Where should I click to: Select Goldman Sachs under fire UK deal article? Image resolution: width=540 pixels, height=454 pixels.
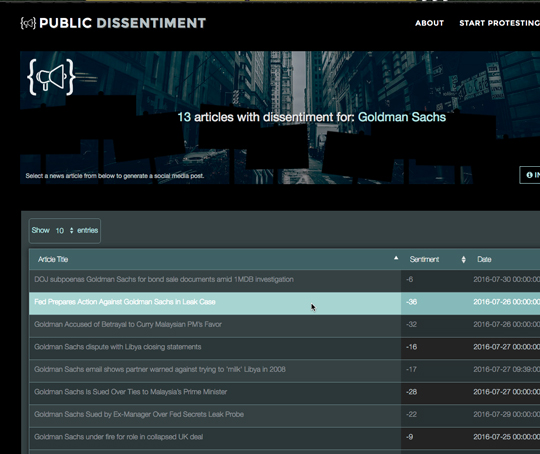click(118, 437)
